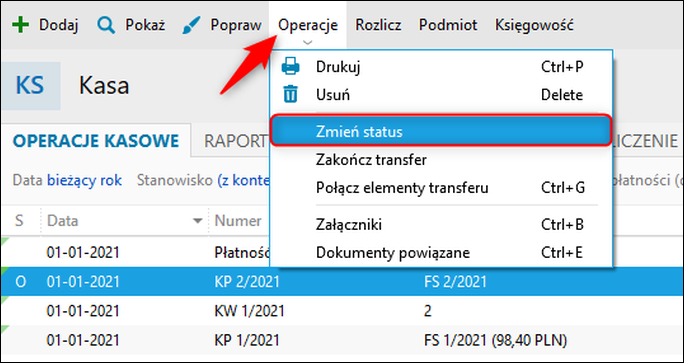
Task: Select the row KP 1/2021
Action: pyautogui.click(x=342, y=340)
